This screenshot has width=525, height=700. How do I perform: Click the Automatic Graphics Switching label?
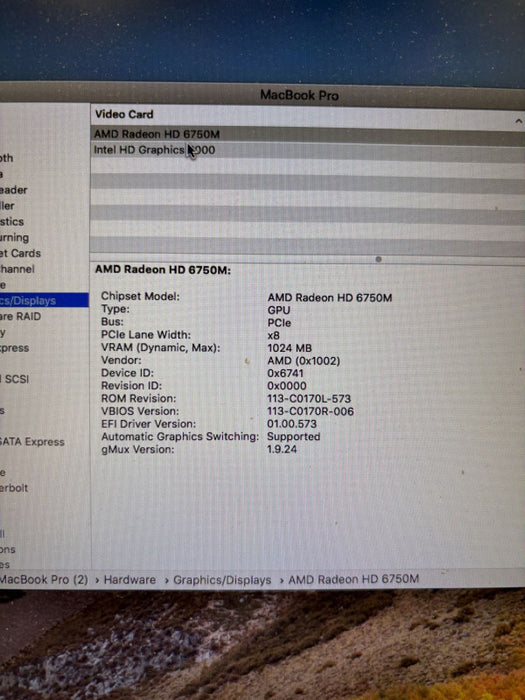pyautogui.click(x=180, y=437)
